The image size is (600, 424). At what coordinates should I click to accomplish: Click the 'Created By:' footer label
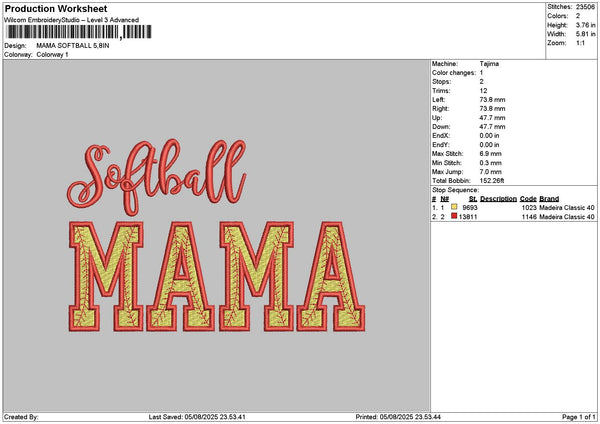pyautogui.click(x=21, y=417)
